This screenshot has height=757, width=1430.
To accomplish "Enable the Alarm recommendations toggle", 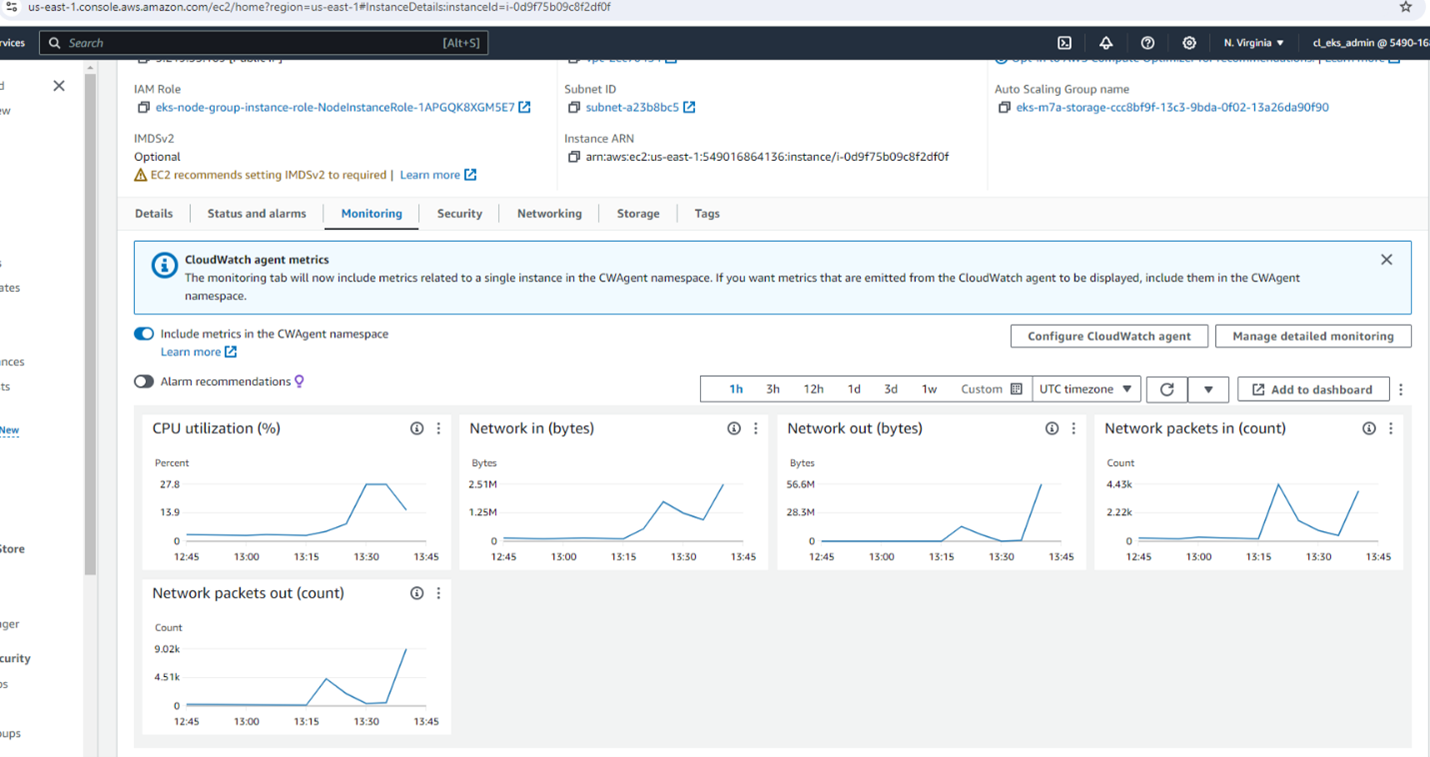I will 144,381.
